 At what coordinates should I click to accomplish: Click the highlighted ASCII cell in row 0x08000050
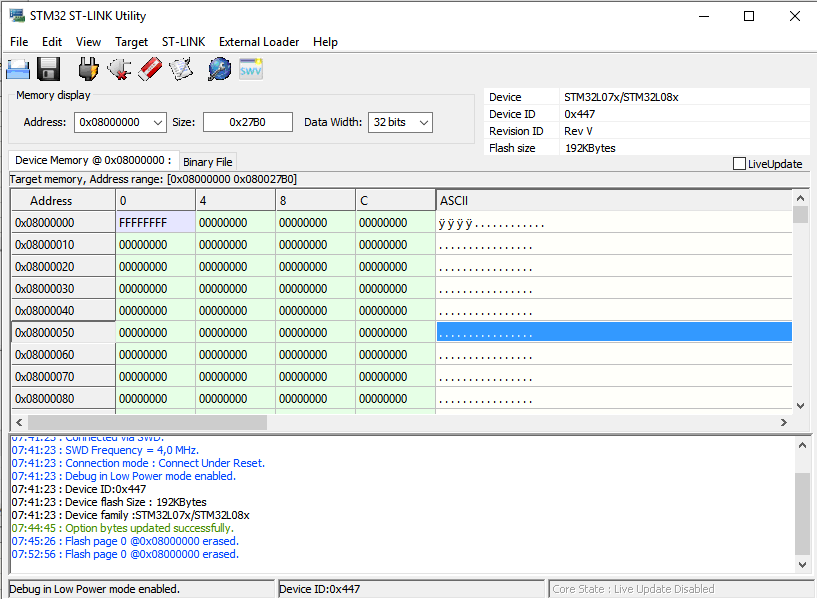click(x=614, y=332)
